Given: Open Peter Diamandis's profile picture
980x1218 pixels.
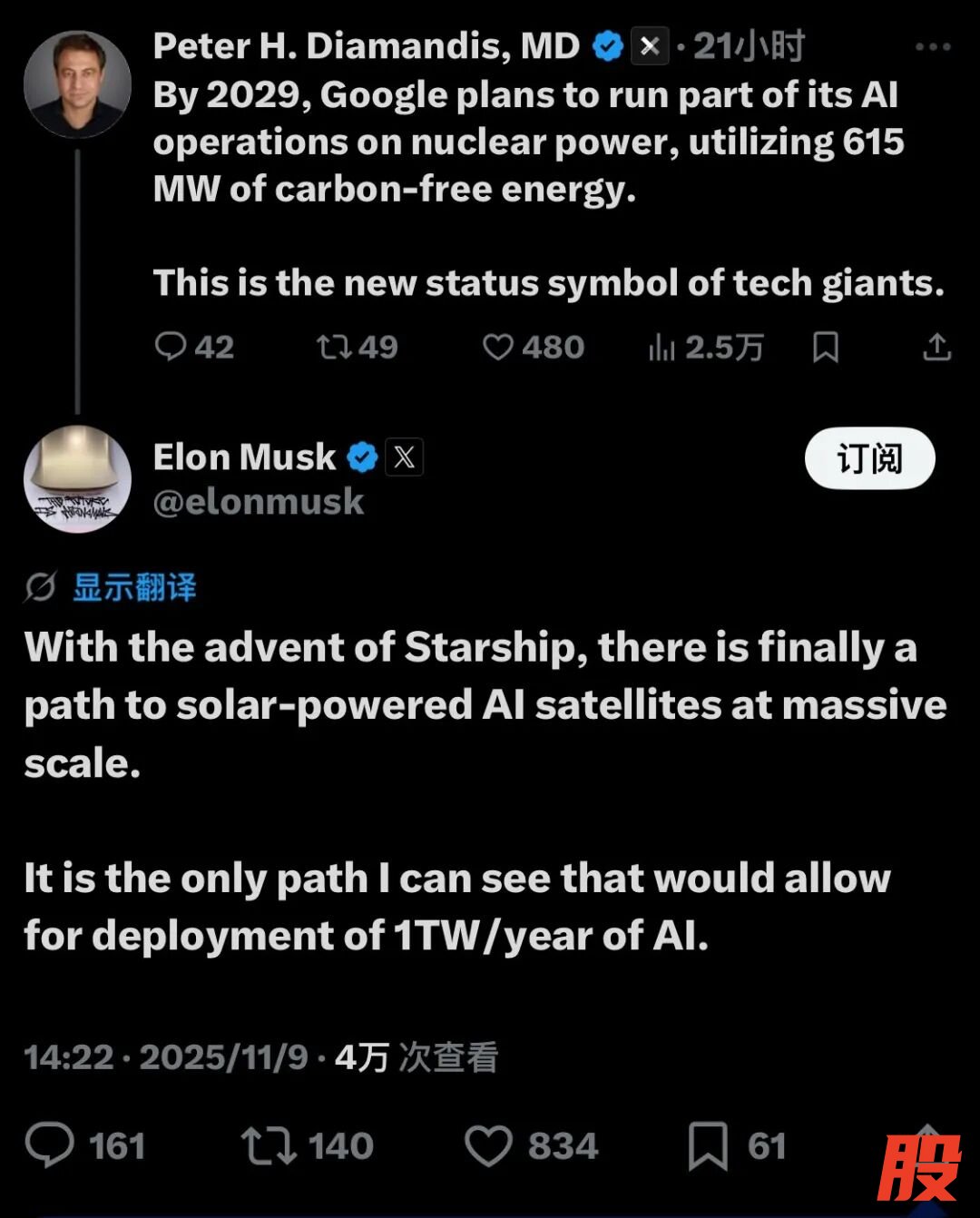Looking at the screenshot, I should [x=77, y=84].
